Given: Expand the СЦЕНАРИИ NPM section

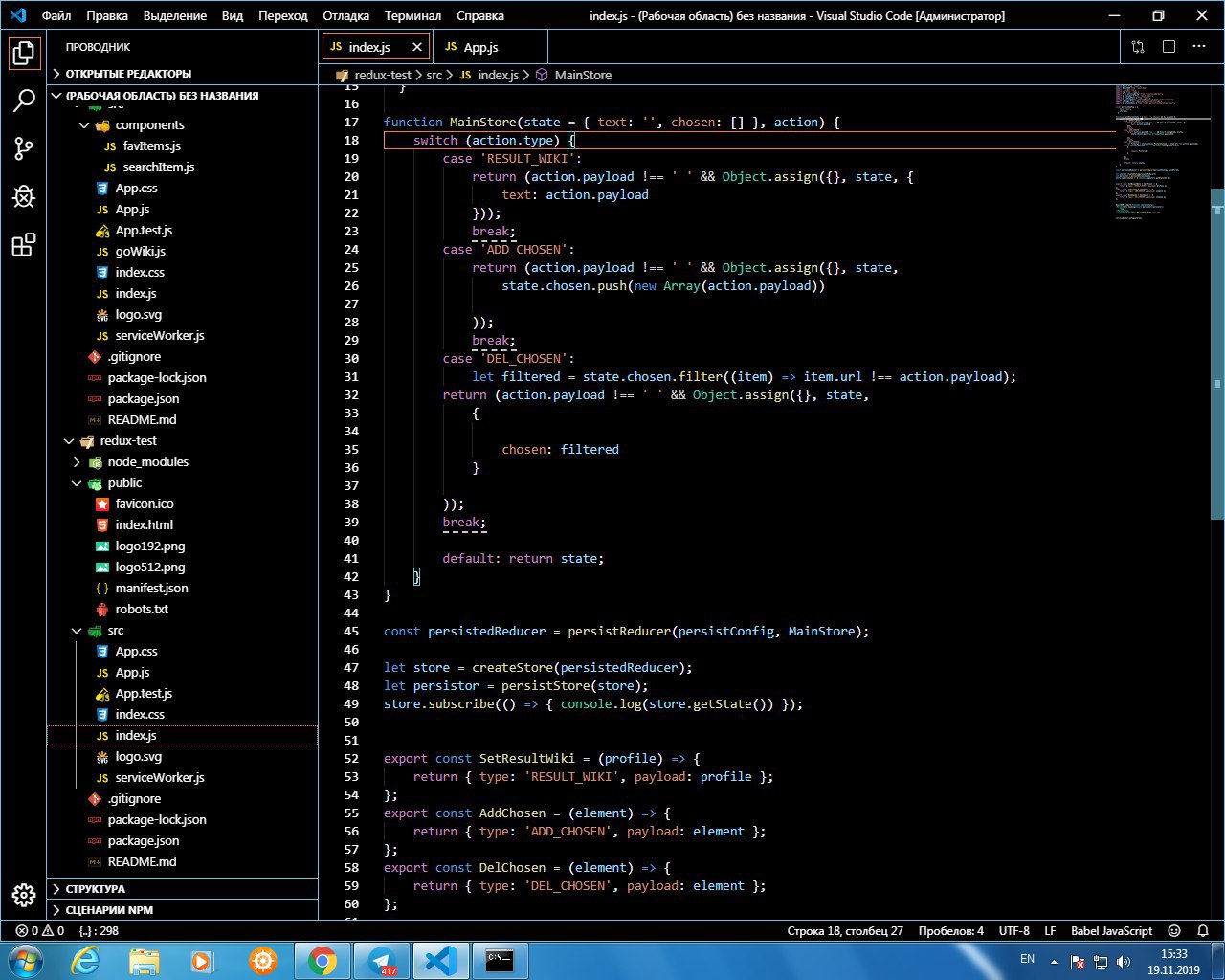Looking at the screenshot, I should tap(108, 910).
